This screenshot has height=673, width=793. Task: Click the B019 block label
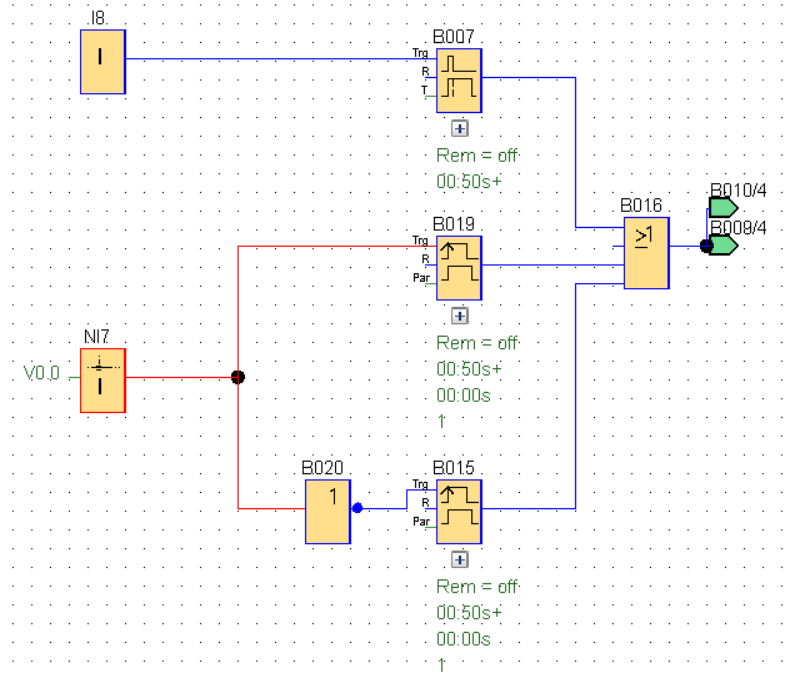click(x=453, y=224)
